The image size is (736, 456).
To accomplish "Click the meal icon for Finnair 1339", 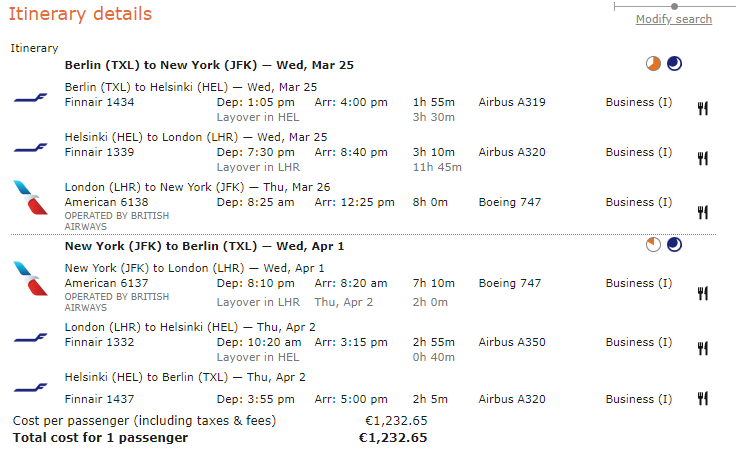I will coord(703,158).
